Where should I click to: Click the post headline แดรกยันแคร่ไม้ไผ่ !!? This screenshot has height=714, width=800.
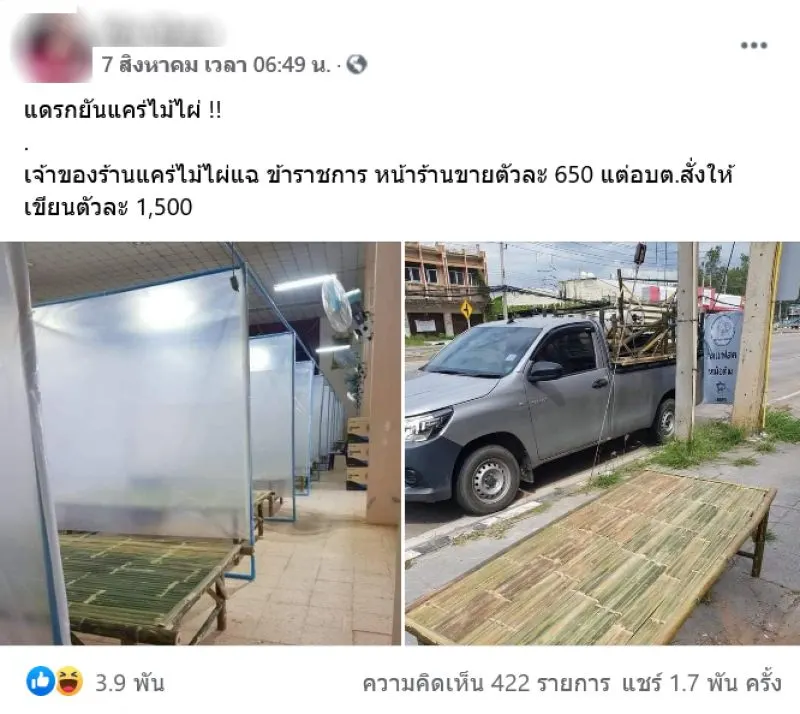tap(123, 111)
